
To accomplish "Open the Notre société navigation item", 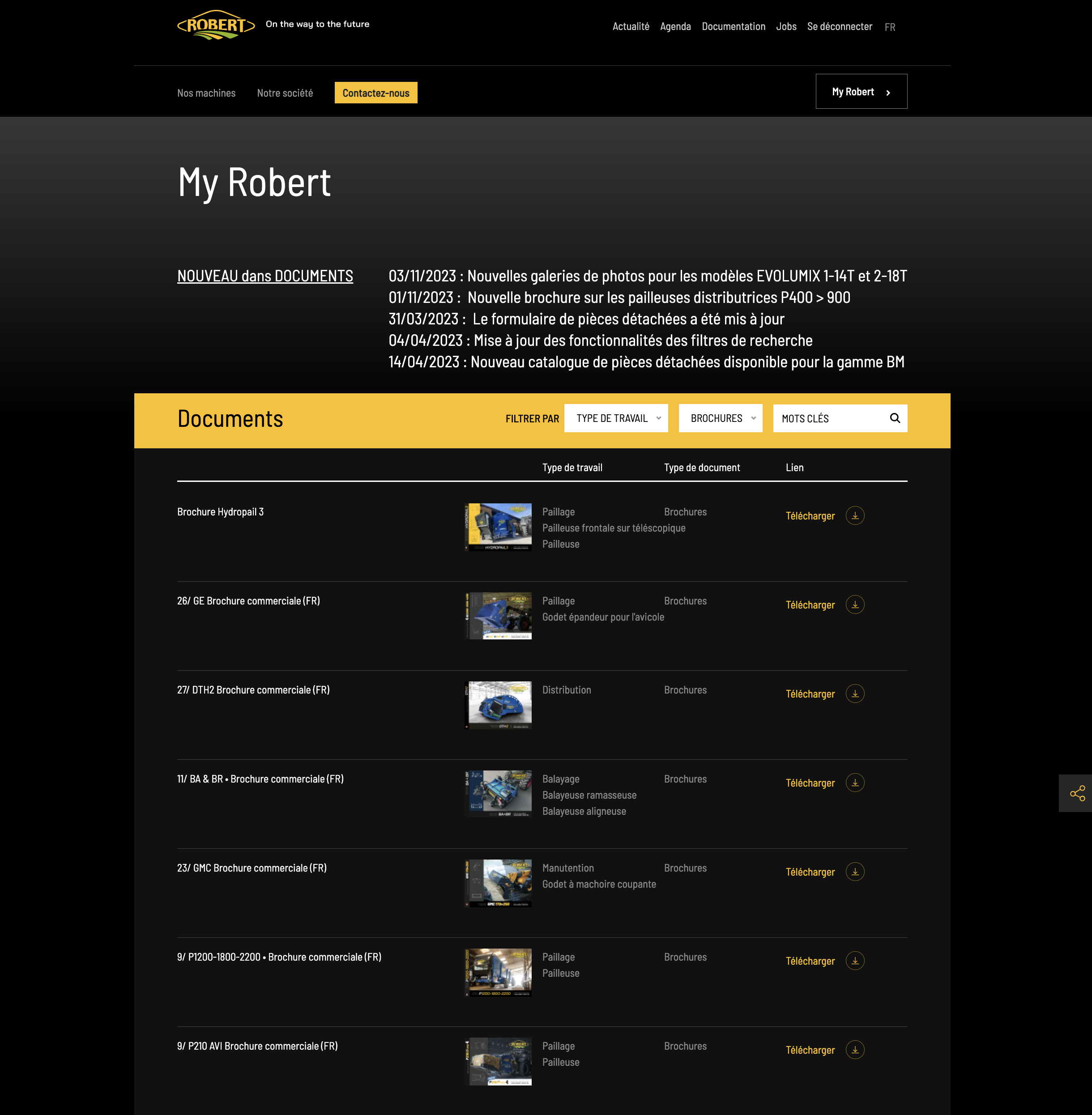I will (x=285, y=93).
